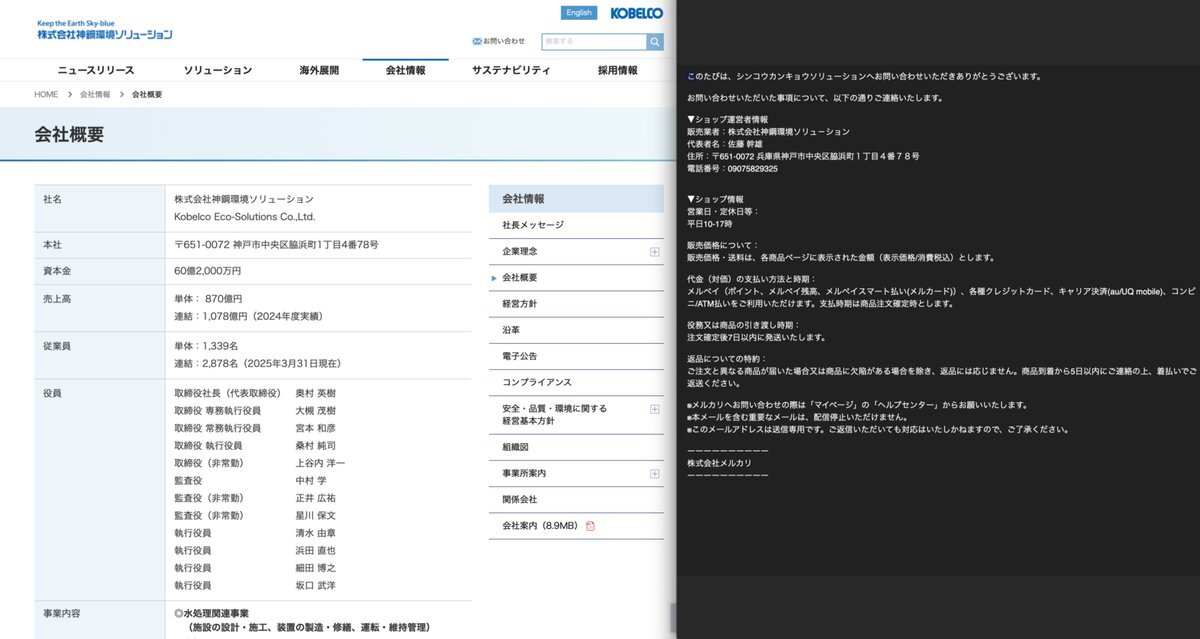Open 電子公告 in the sidebar
Viewport: 1200px width, 639px height.
pyautogui.click(x=520, y=356)
